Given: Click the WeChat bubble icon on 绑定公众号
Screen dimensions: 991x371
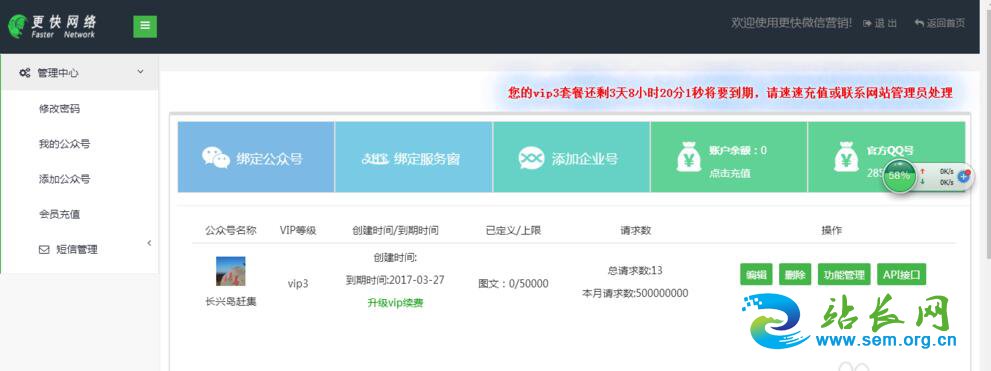Looking at the screenshot, I should (216, 157).
